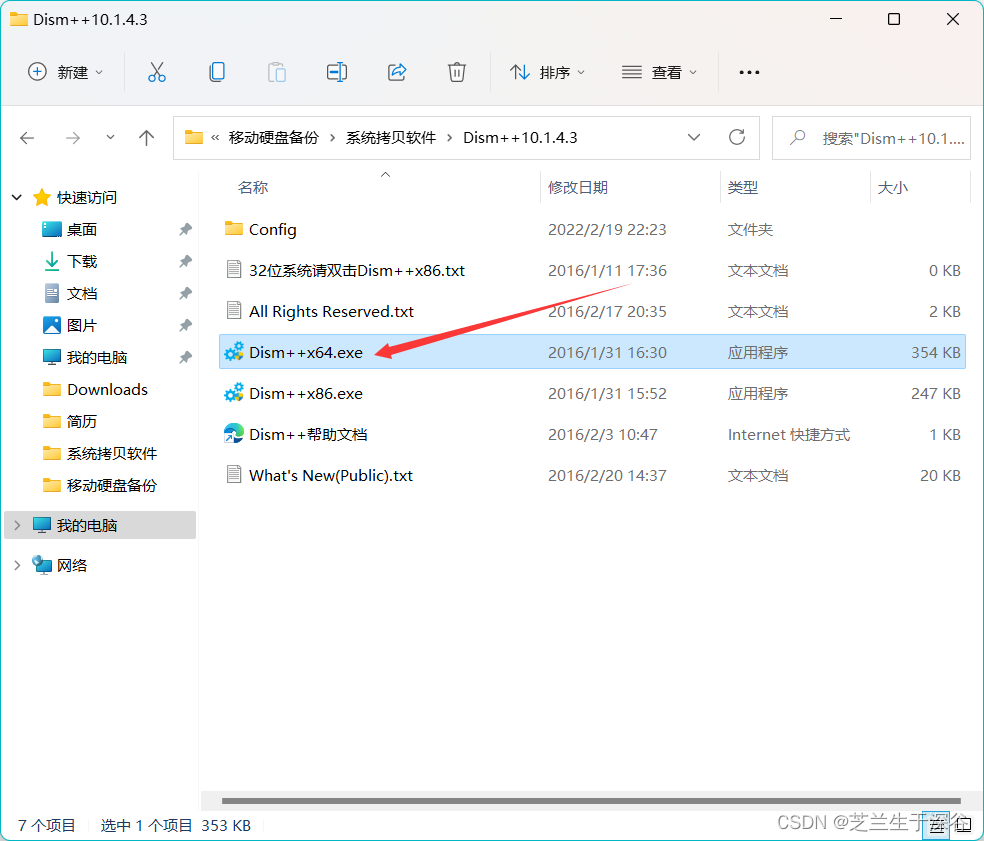Open the 新建 (New) dropdown

[x=65, y=72]
